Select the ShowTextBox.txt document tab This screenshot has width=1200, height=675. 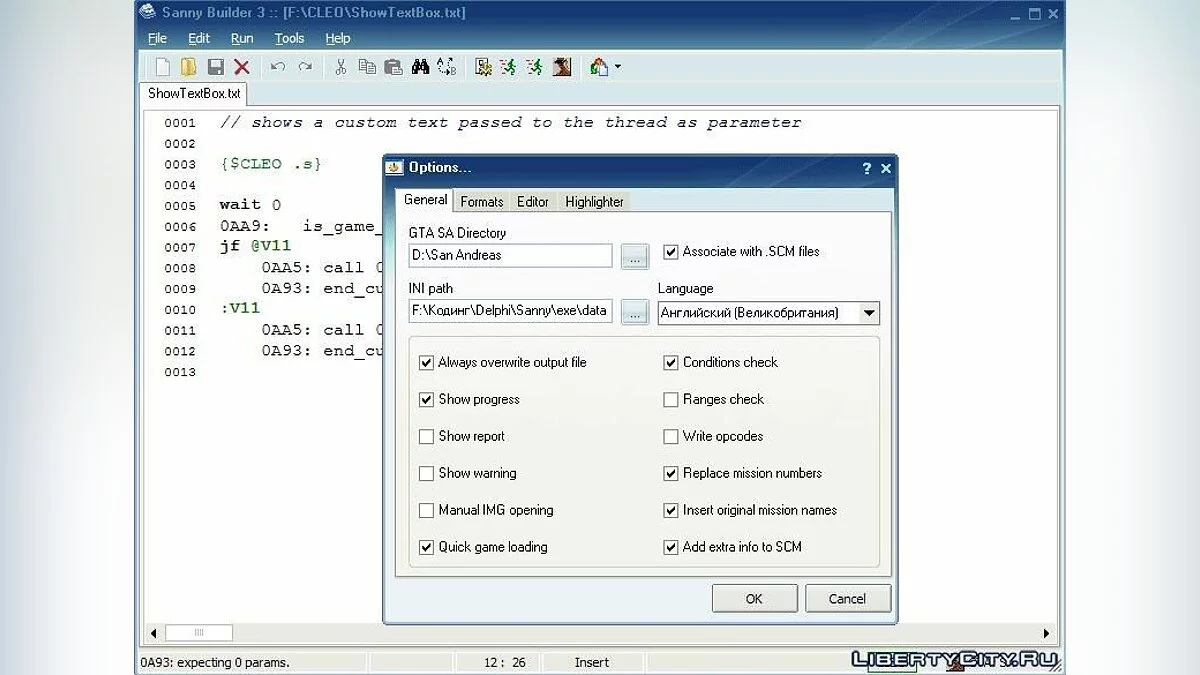[x=194, y=93]
